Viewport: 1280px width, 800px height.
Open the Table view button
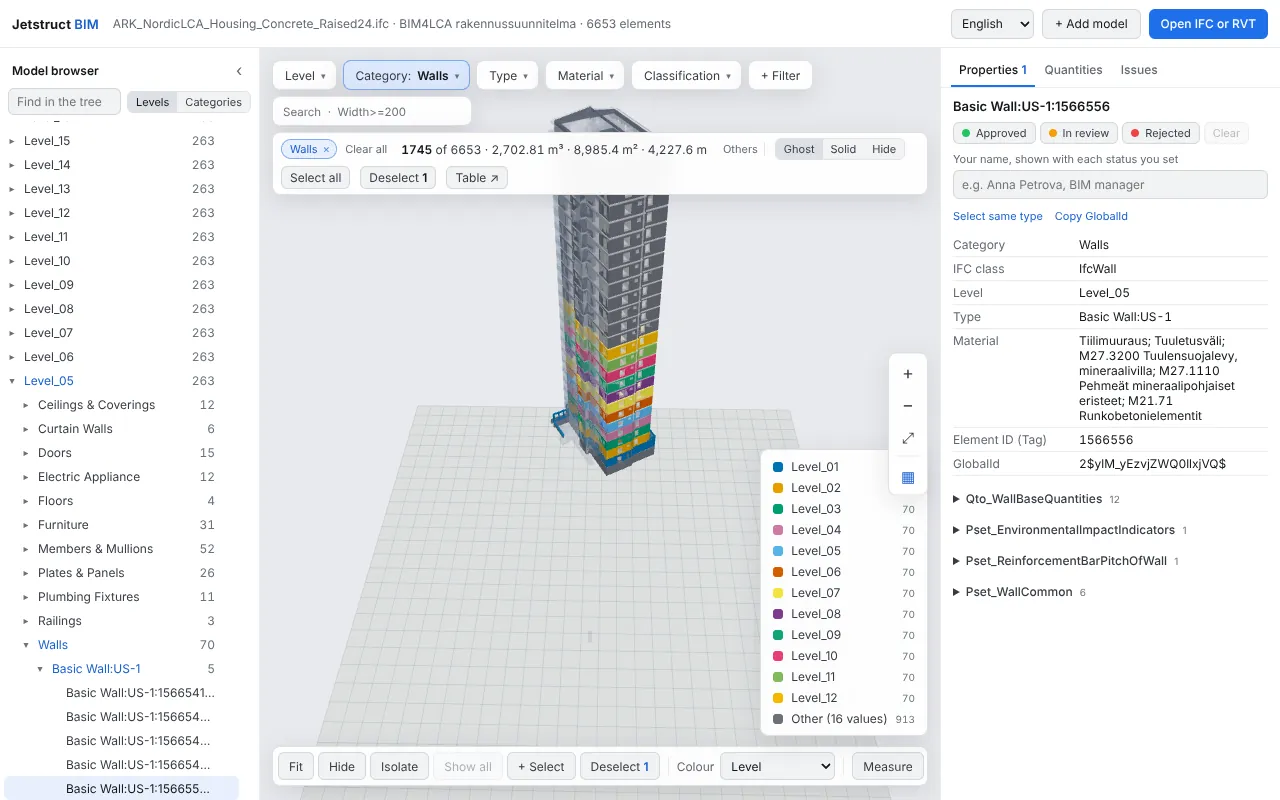point(477,178)
